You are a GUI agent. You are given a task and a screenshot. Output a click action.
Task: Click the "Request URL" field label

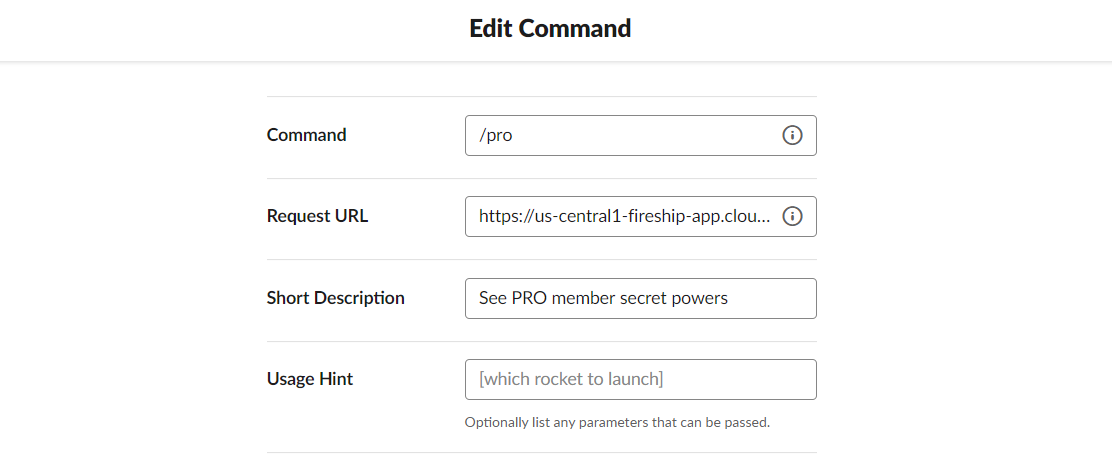pyautogui.click(x=317, y=216)
